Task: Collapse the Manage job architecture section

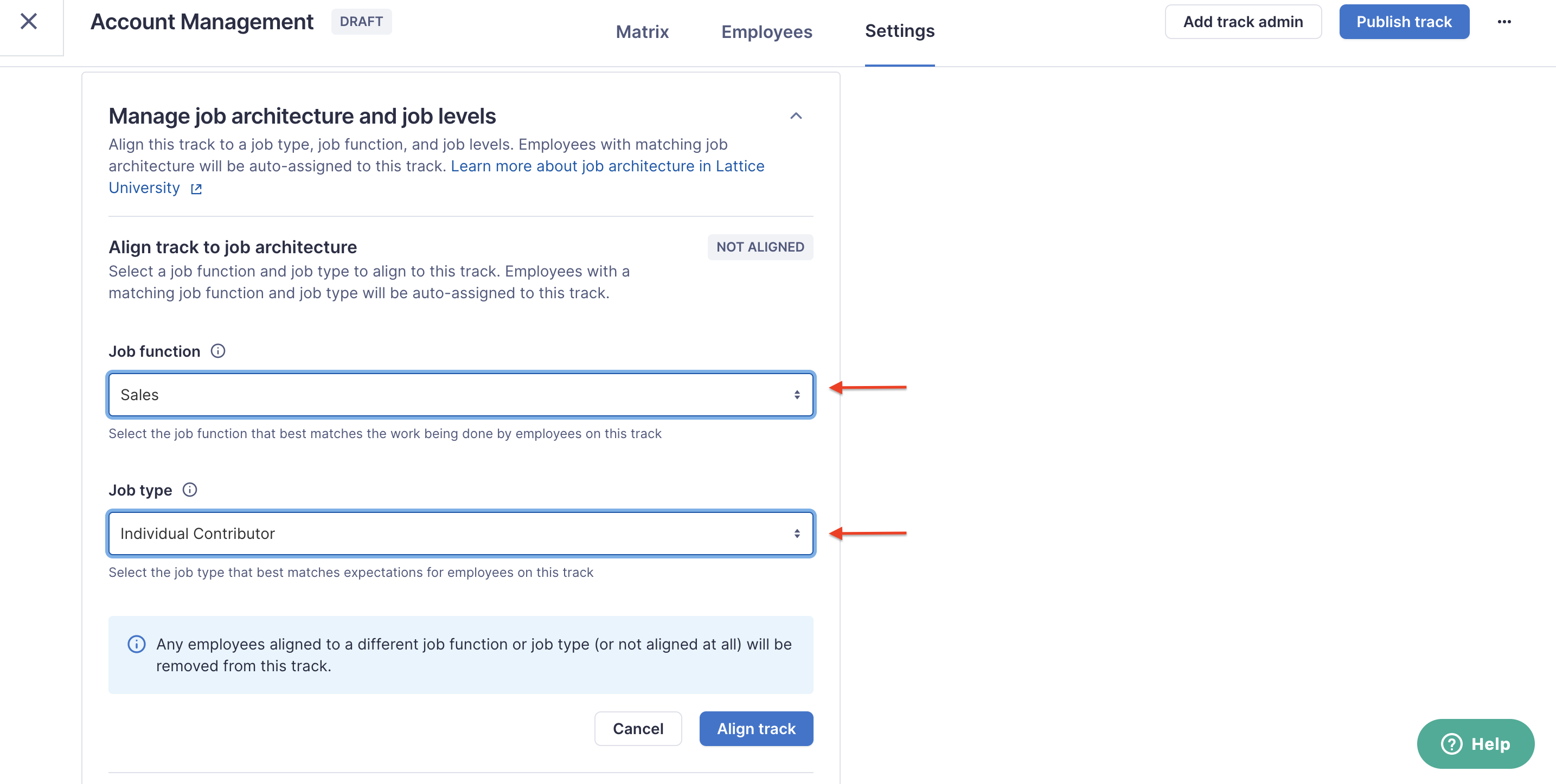Action: click(x=796, y=115)
